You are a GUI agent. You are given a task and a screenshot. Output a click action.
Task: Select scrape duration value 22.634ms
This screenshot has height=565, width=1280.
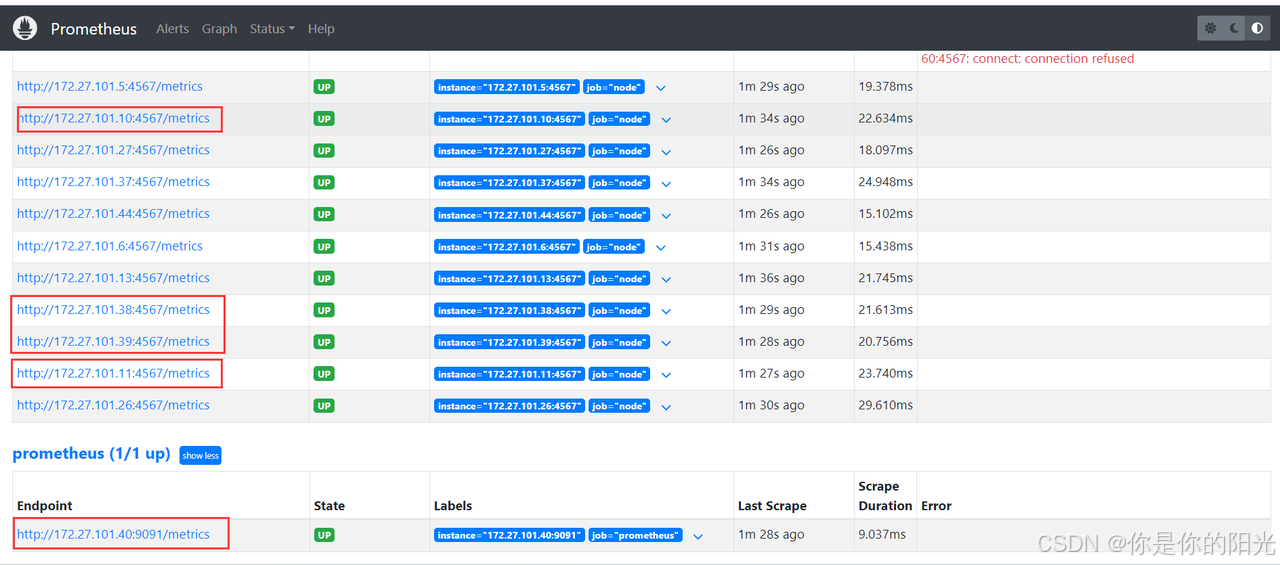tap(885, 118)
